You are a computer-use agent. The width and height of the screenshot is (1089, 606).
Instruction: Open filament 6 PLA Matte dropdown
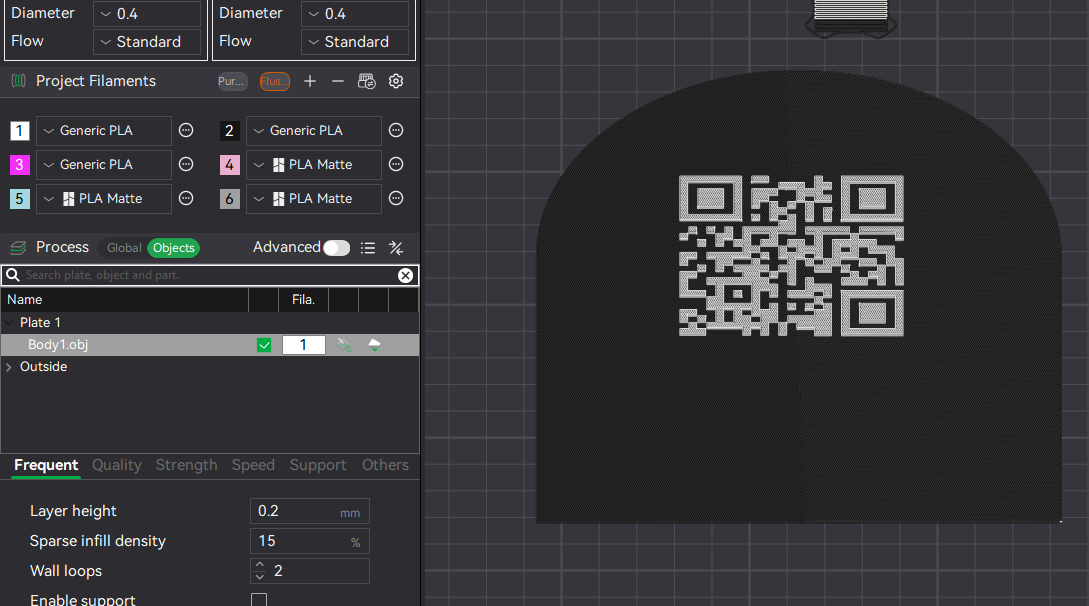pos(314,199)
